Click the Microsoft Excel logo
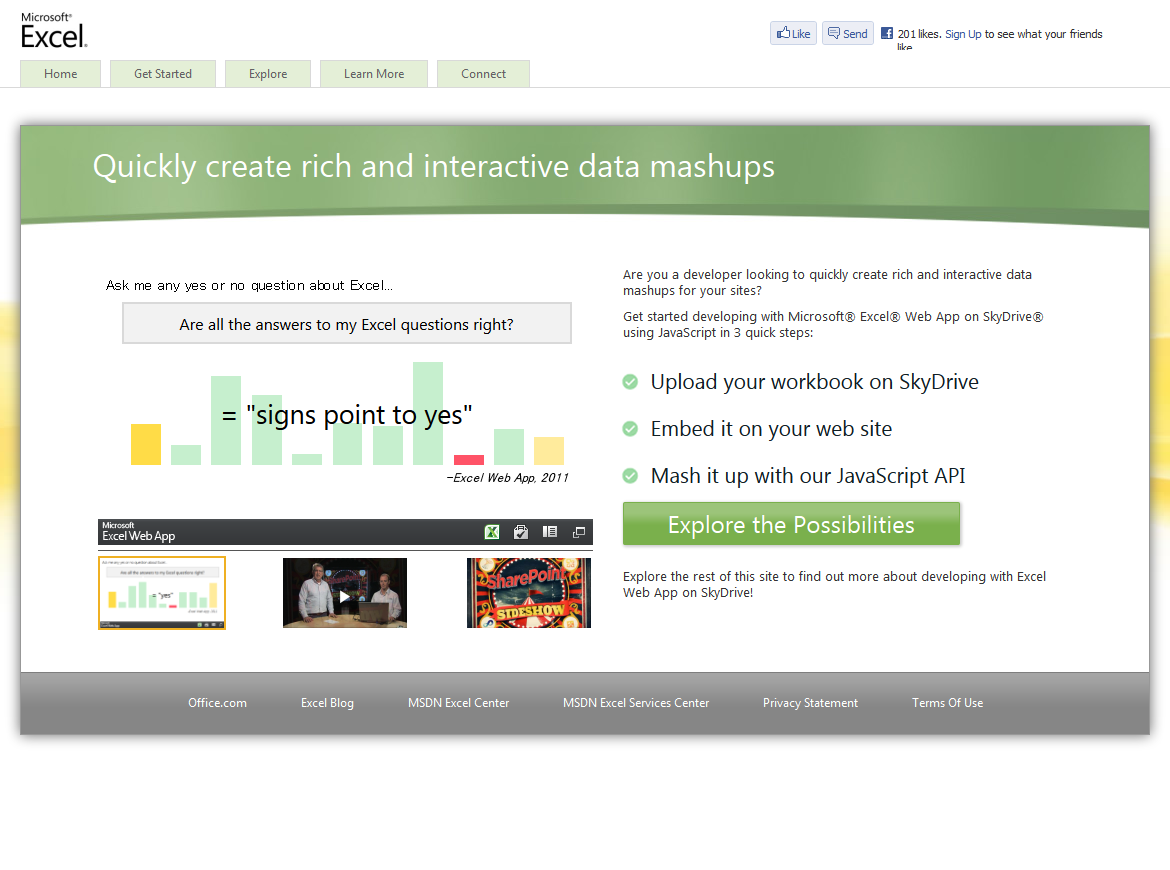The image size is (1170, 870). 54,31
